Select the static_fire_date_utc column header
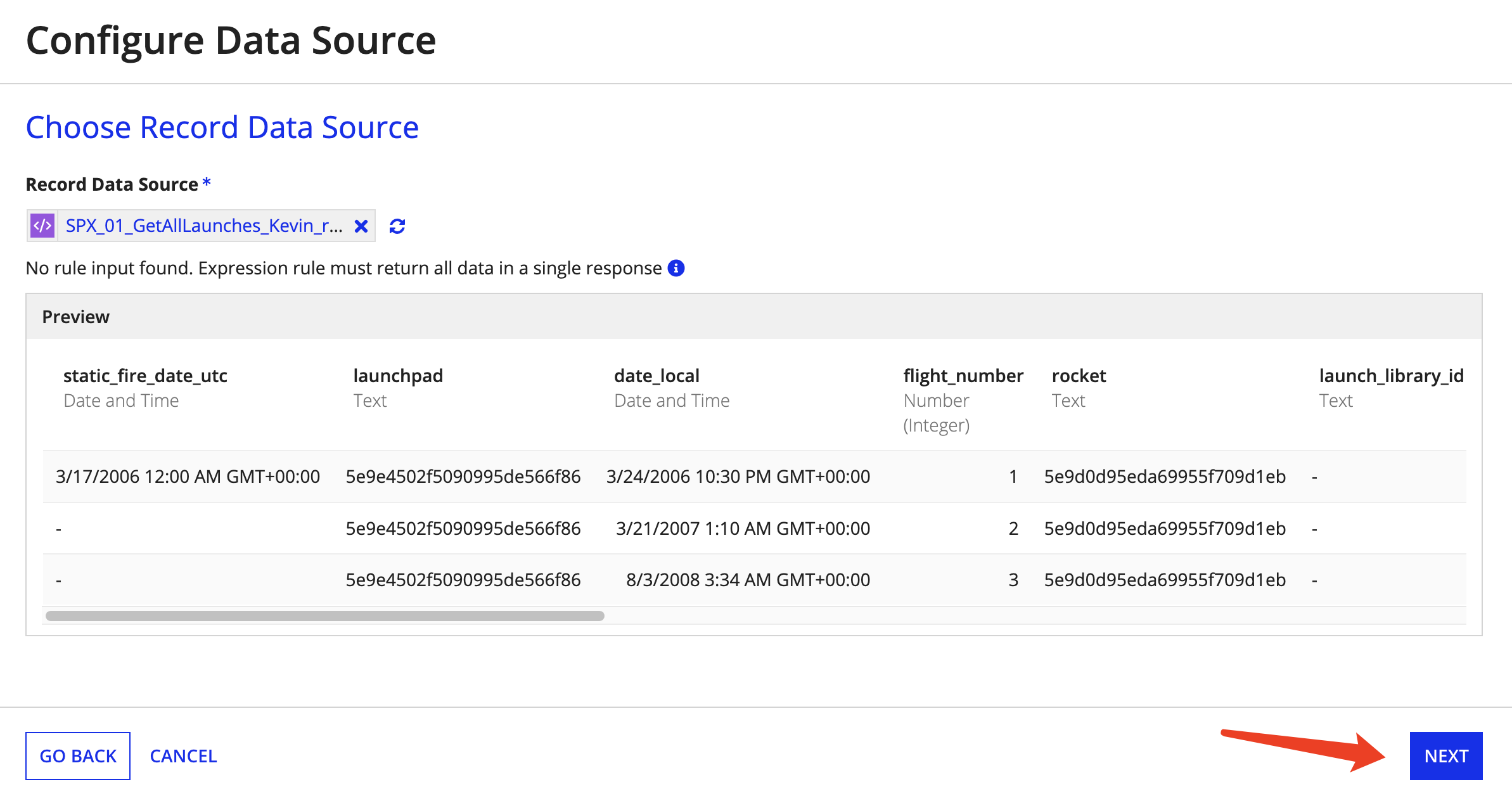The height and width of the screenshot is (801, 1512). [145, 376]
